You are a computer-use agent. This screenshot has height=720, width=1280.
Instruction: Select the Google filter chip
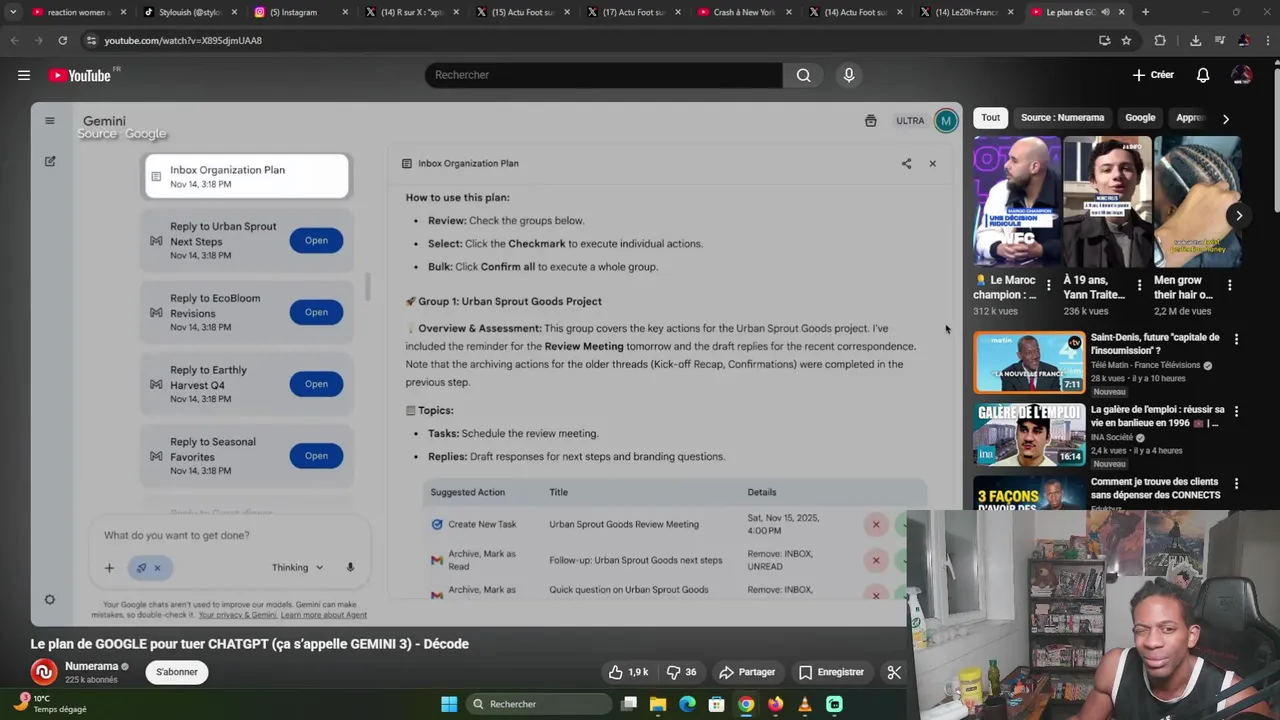point(1140,117)
